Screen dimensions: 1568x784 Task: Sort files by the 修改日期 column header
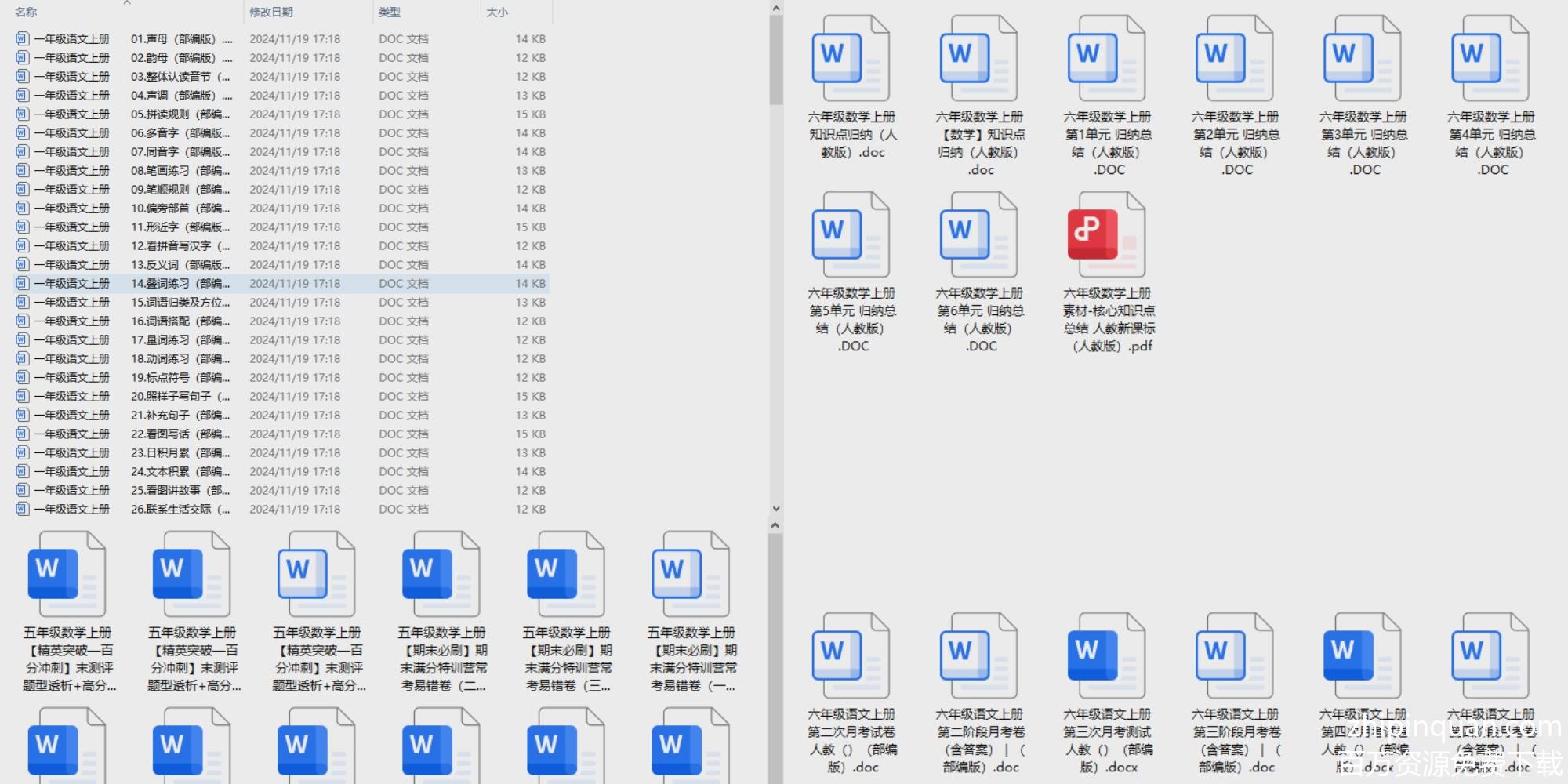tap(271, 13)
